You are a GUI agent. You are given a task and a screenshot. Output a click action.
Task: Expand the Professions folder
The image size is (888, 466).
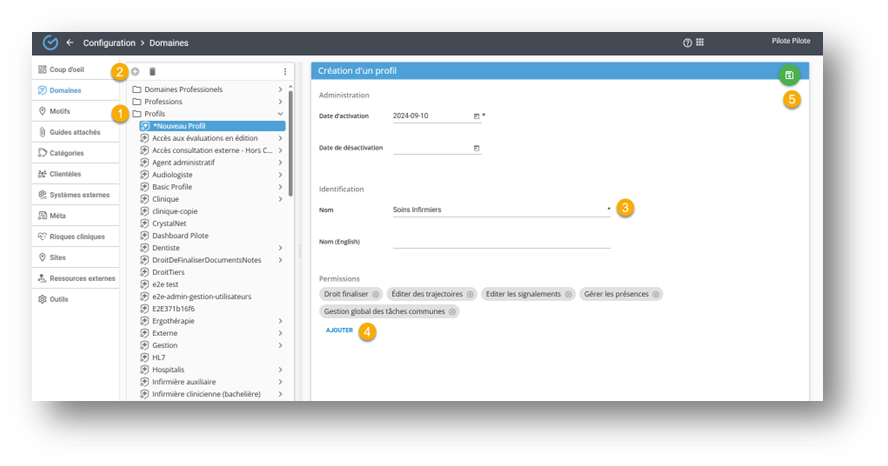280,102
